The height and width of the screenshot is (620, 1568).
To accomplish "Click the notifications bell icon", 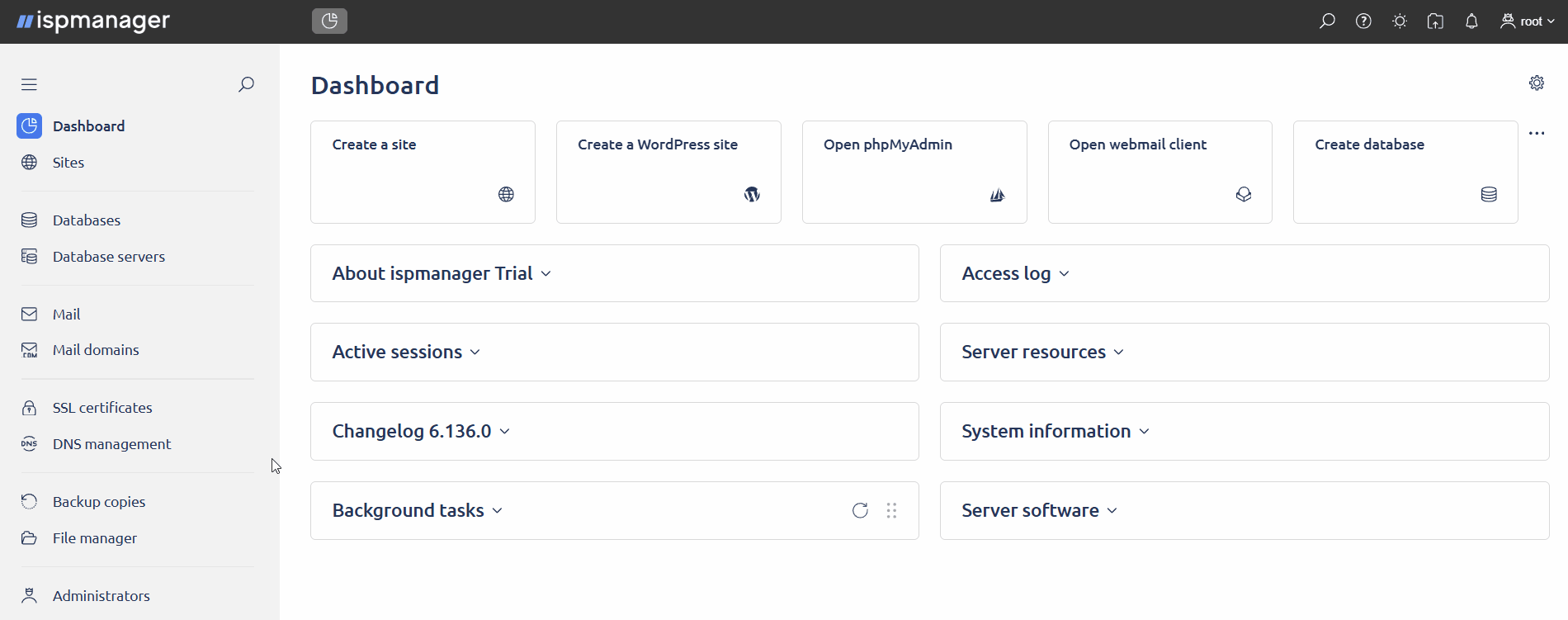I will 1471,21.
